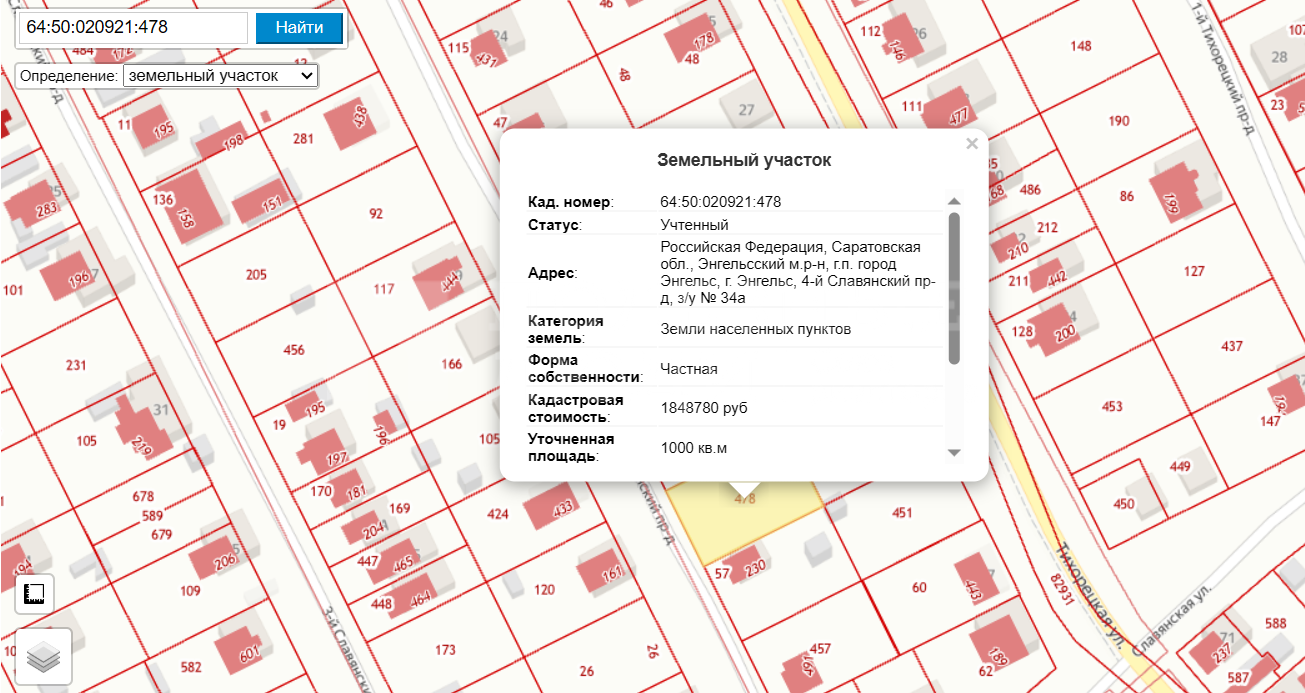Click parcel number 120 on map

(544, 590)
